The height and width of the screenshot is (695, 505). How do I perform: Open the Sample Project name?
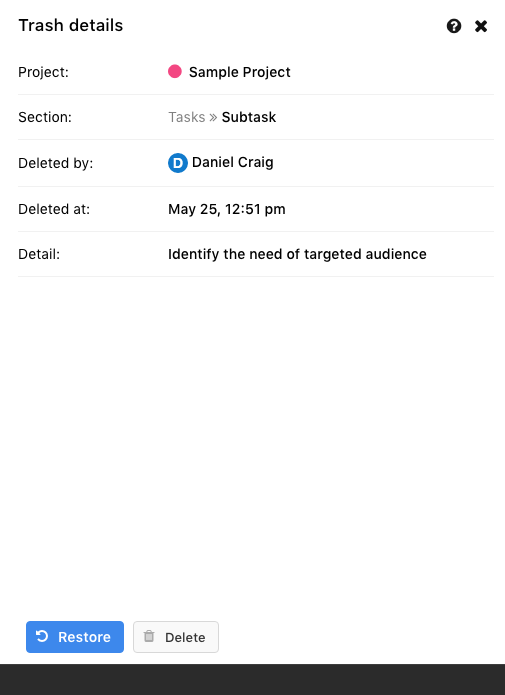coord(239,72)
